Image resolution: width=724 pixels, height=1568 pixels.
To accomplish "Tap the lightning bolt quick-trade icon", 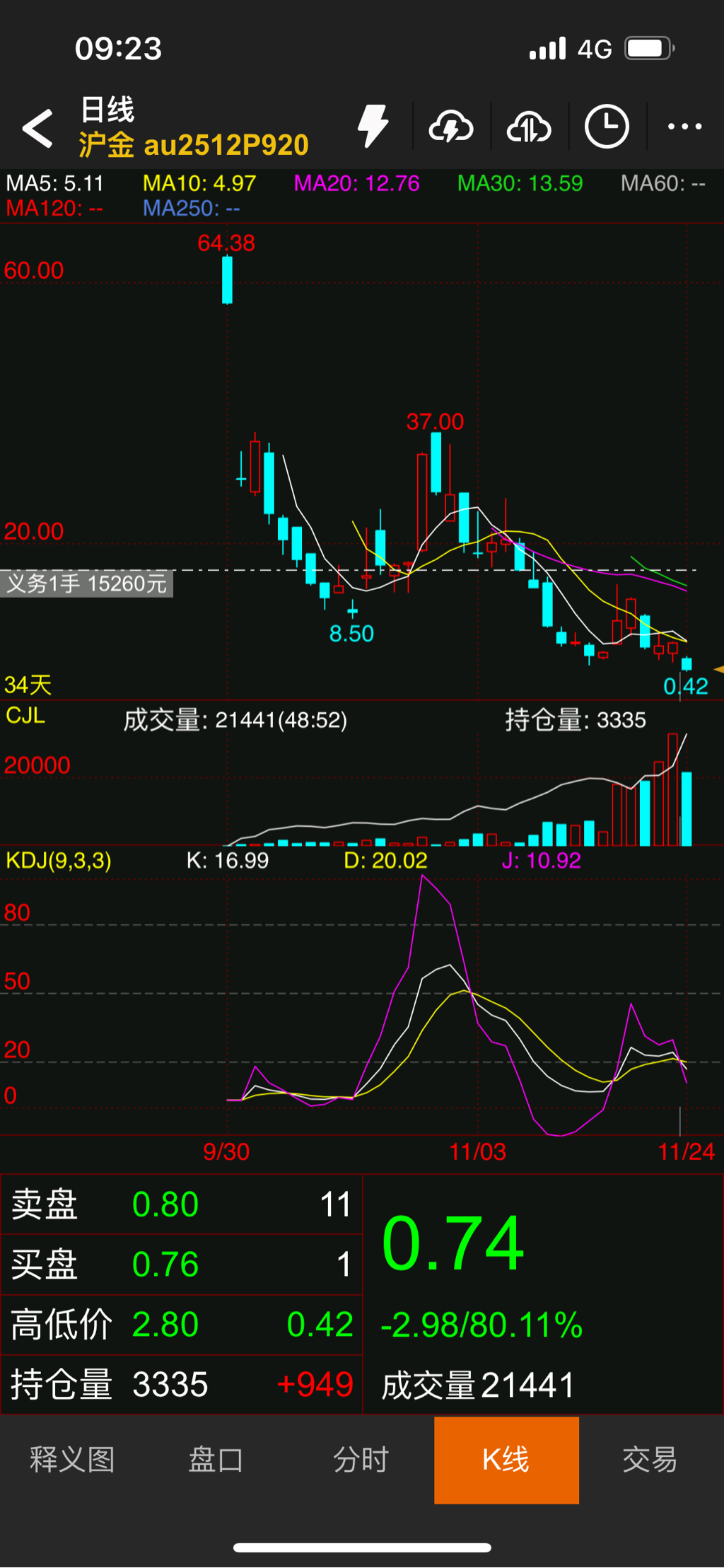I will click(373, 127).
